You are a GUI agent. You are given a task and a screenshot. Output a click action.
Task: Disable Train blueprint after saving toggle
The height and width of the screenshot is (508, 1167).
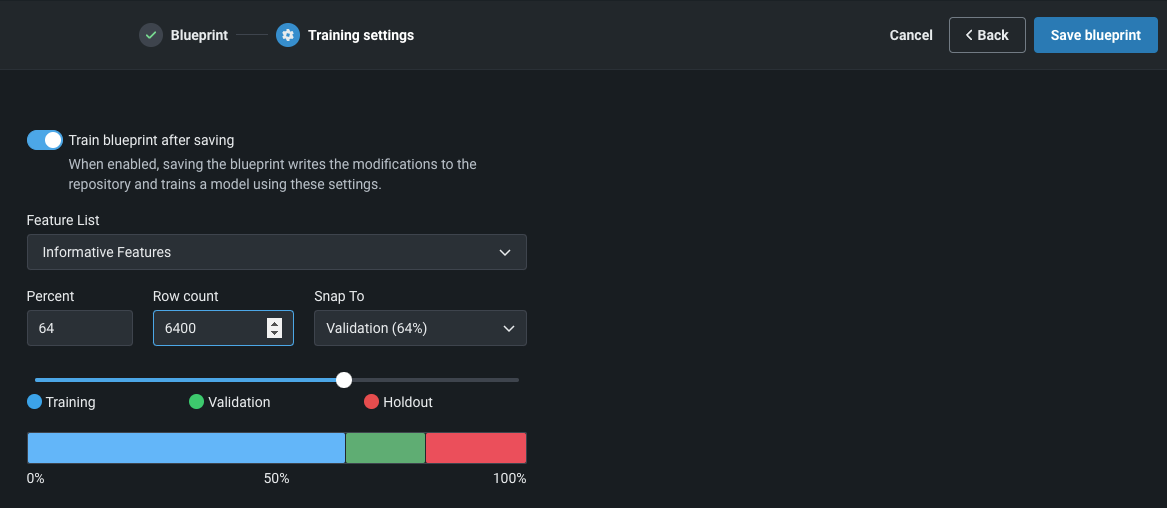(x=45, y=140)
